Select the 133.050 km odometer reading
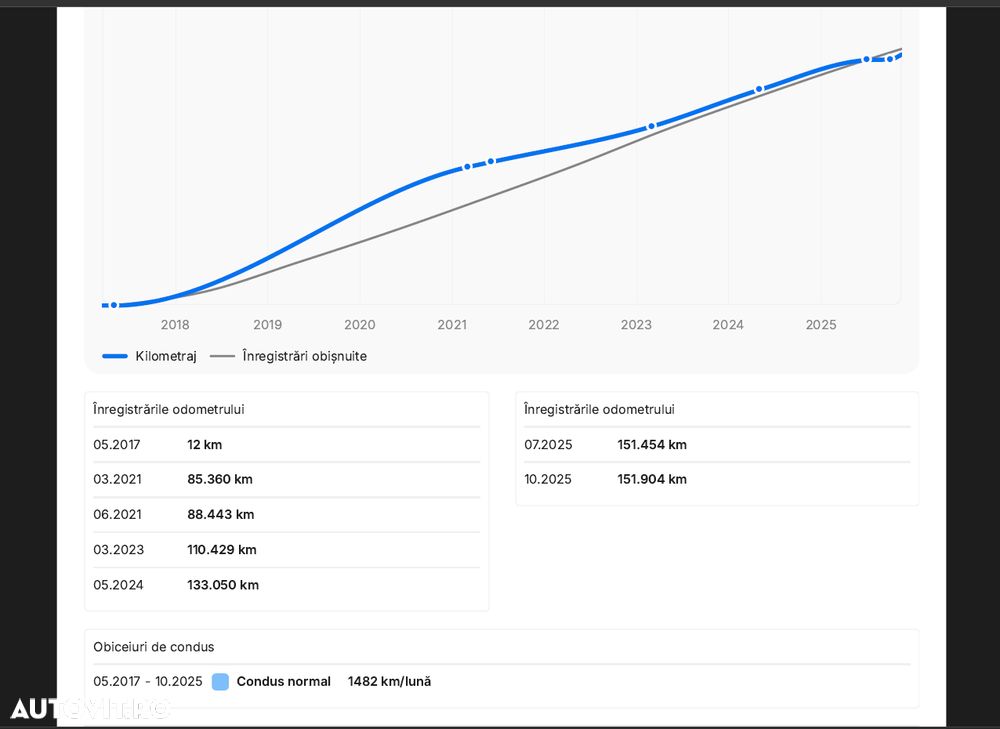Screen dimensions: 1000x729 point(223,585)
